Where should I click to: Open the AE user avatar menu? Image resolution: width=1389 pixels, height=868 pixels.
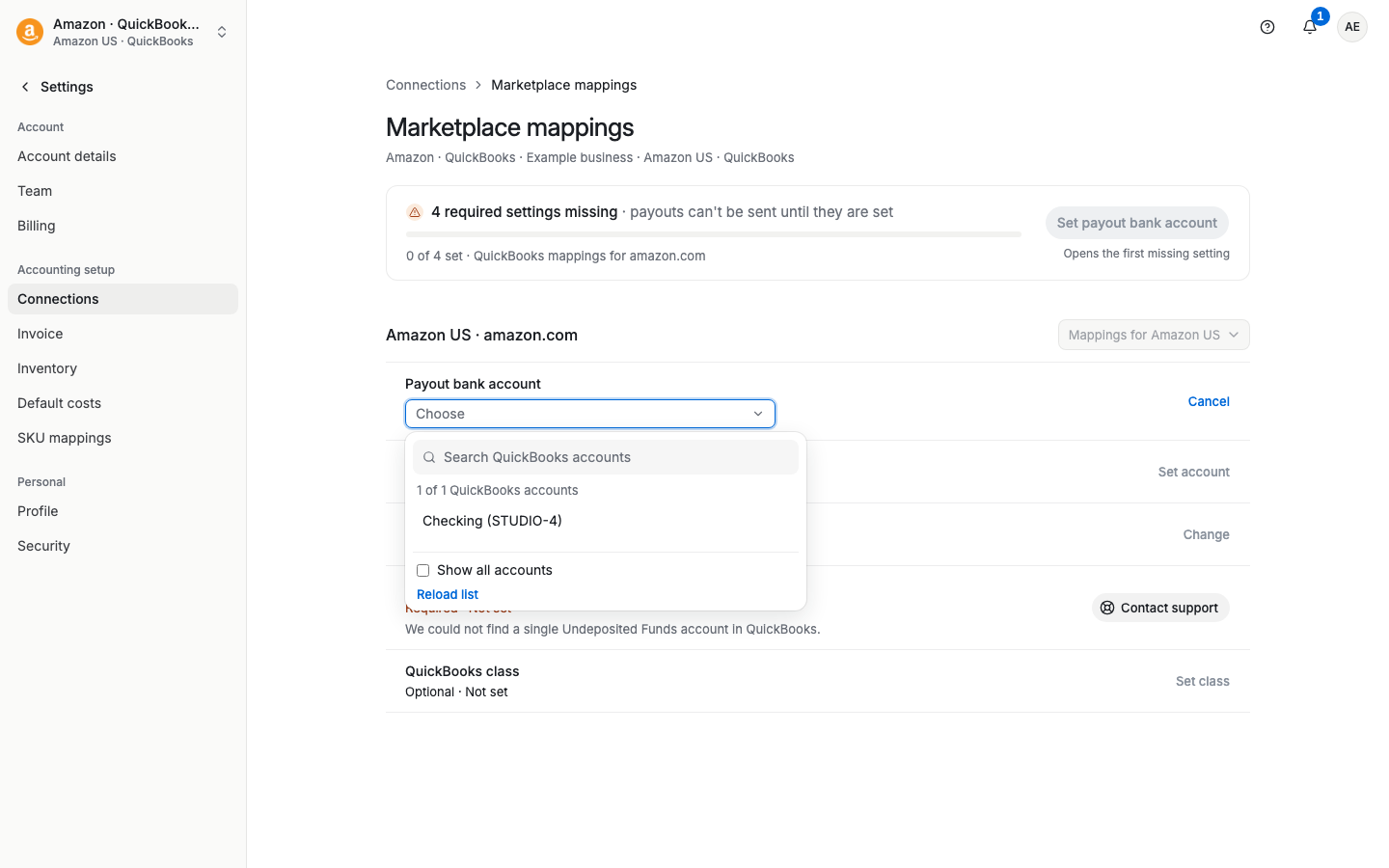[x=1352, y=27]
